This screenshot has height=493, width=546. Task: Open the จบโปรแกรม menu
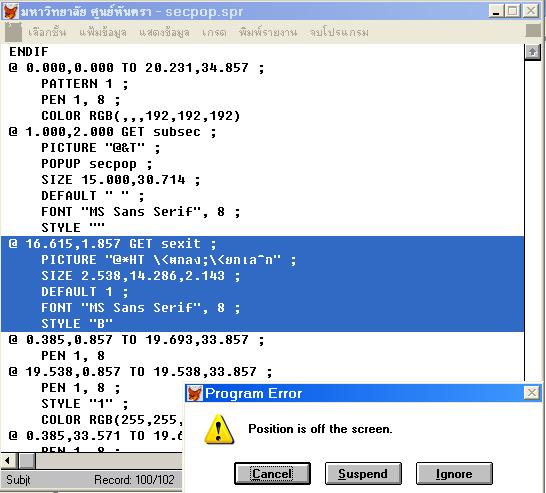click(x=339, y=32)
